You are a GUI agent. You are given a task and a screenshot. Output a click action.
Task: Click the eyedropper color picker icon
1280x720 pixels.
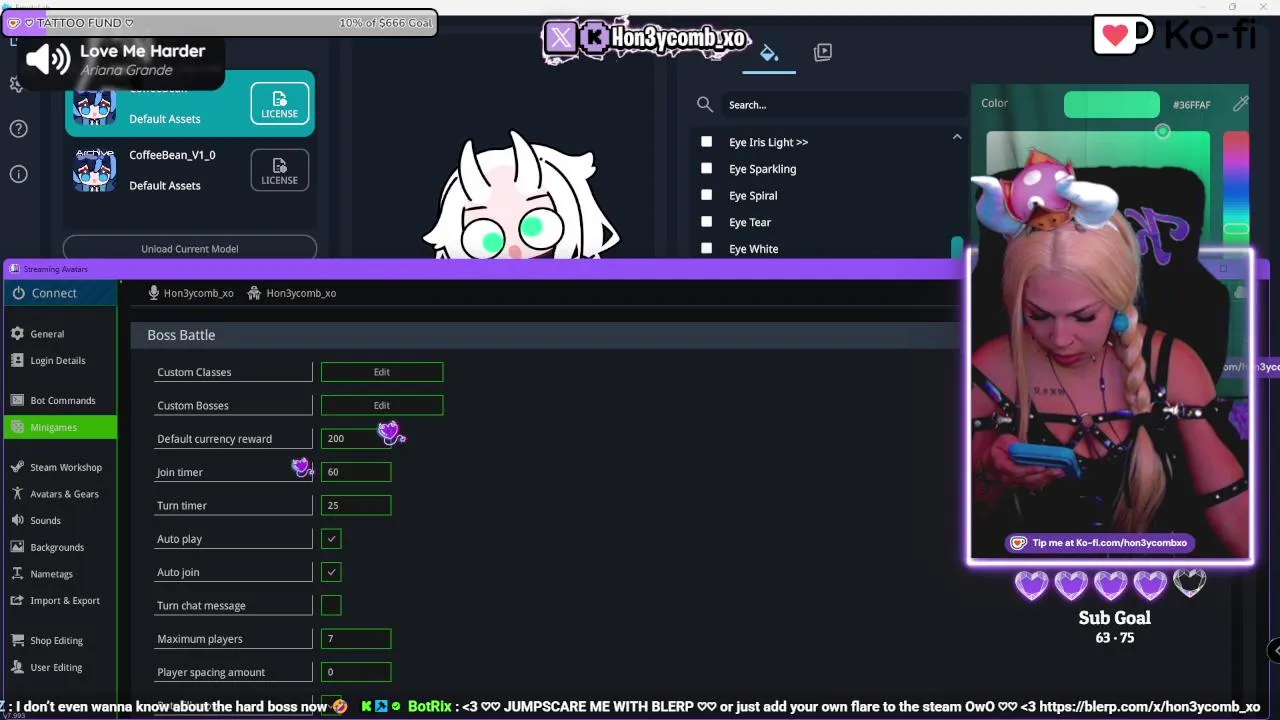pos(1240,104)
